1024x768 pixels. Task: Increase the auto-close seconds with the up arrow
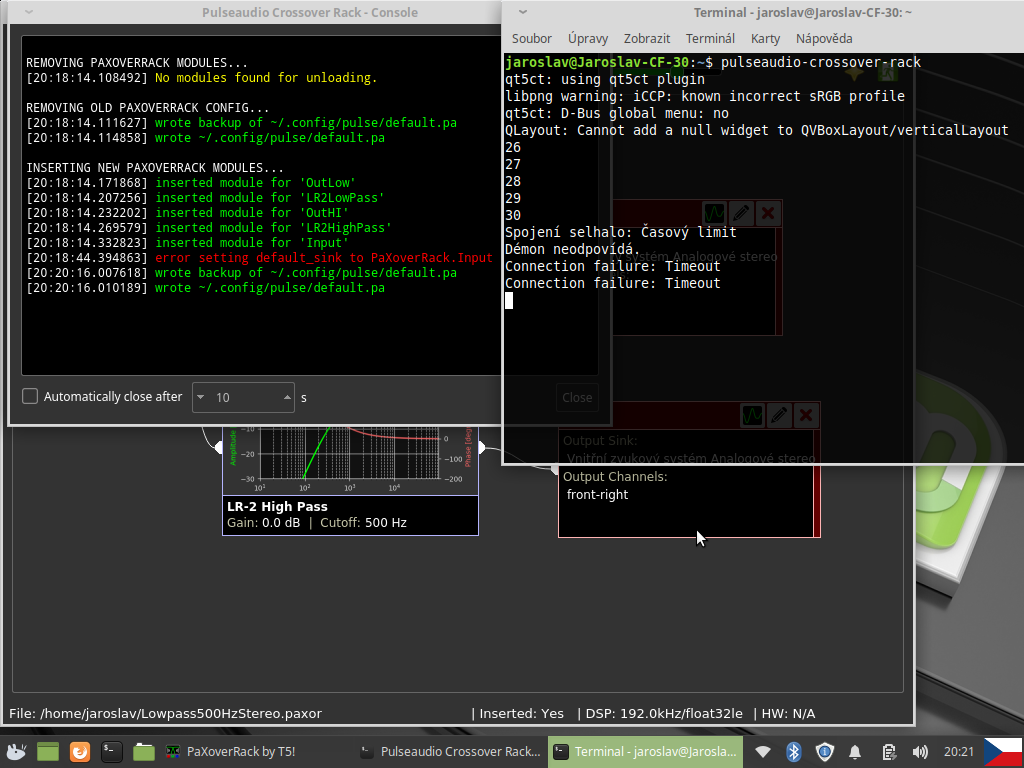pyautogui.click(x=287, y=397)
